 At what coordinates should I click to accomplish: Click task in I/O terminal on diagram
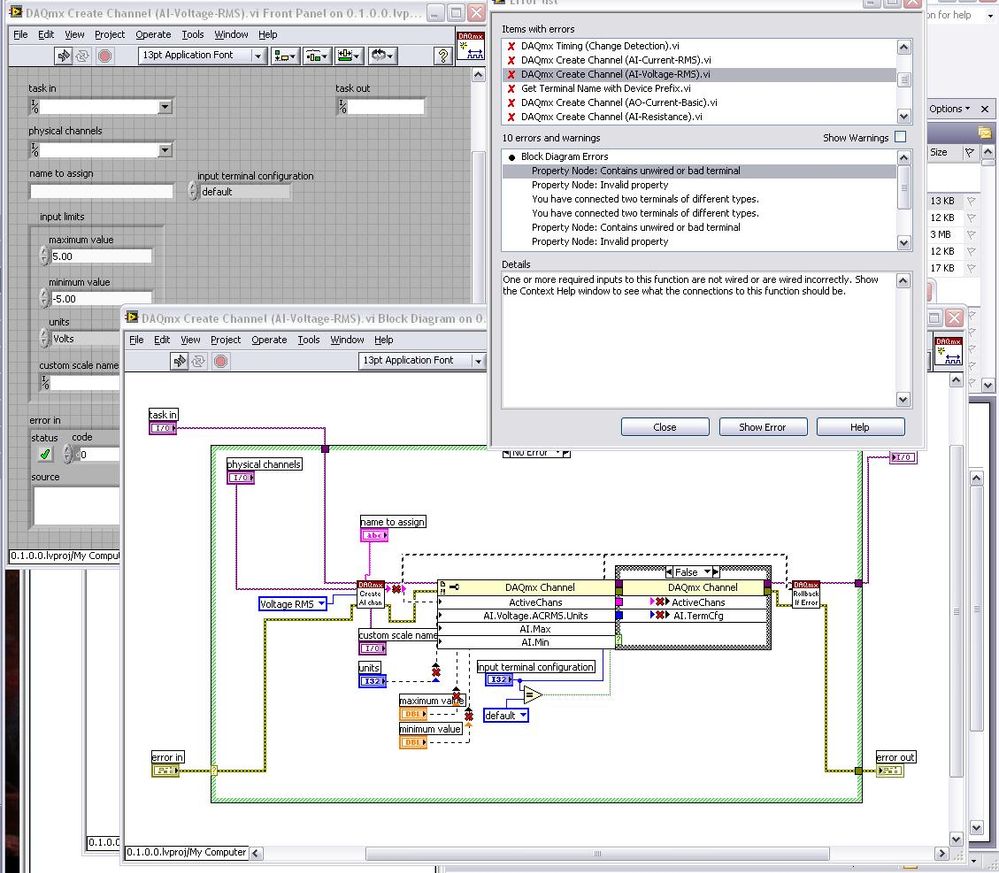coord(163,428)
